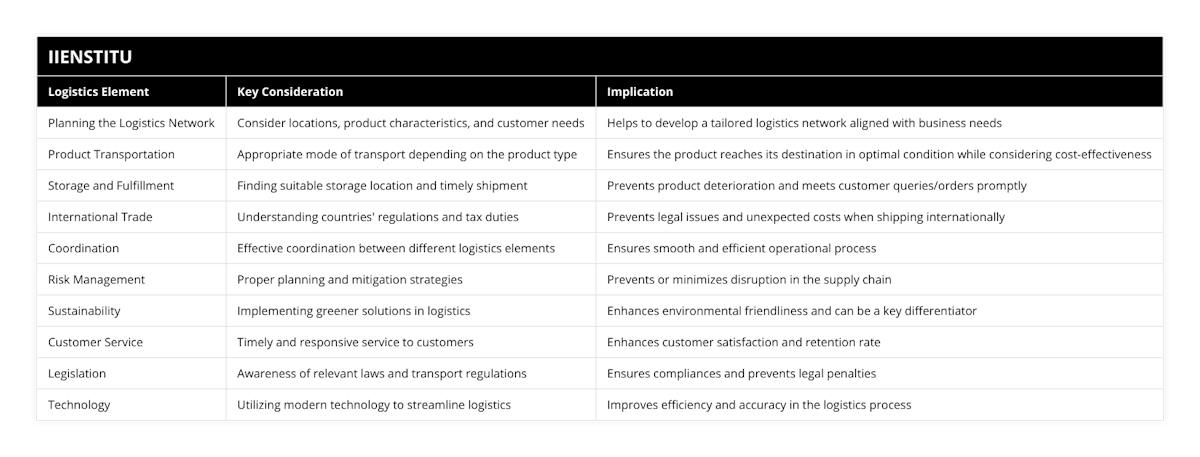
Task: Select the Product Transportation row label
Action: (111, 154)
